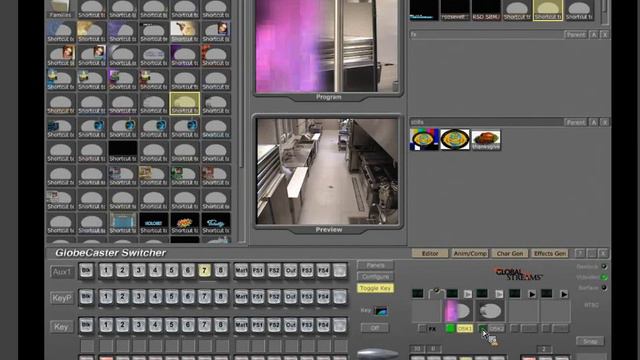The width and height of the screenshot is (640, 360).
Task: Select the highlighted shortcut in top-right bin
Action: click(x=548, y=10)
